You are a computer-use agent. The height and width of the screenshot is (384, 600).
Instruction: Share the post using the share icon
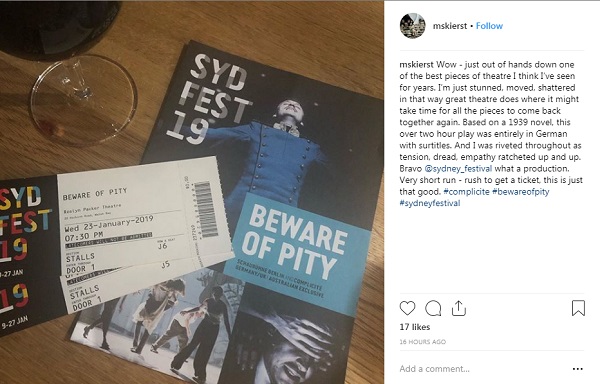tap(458, 308)
